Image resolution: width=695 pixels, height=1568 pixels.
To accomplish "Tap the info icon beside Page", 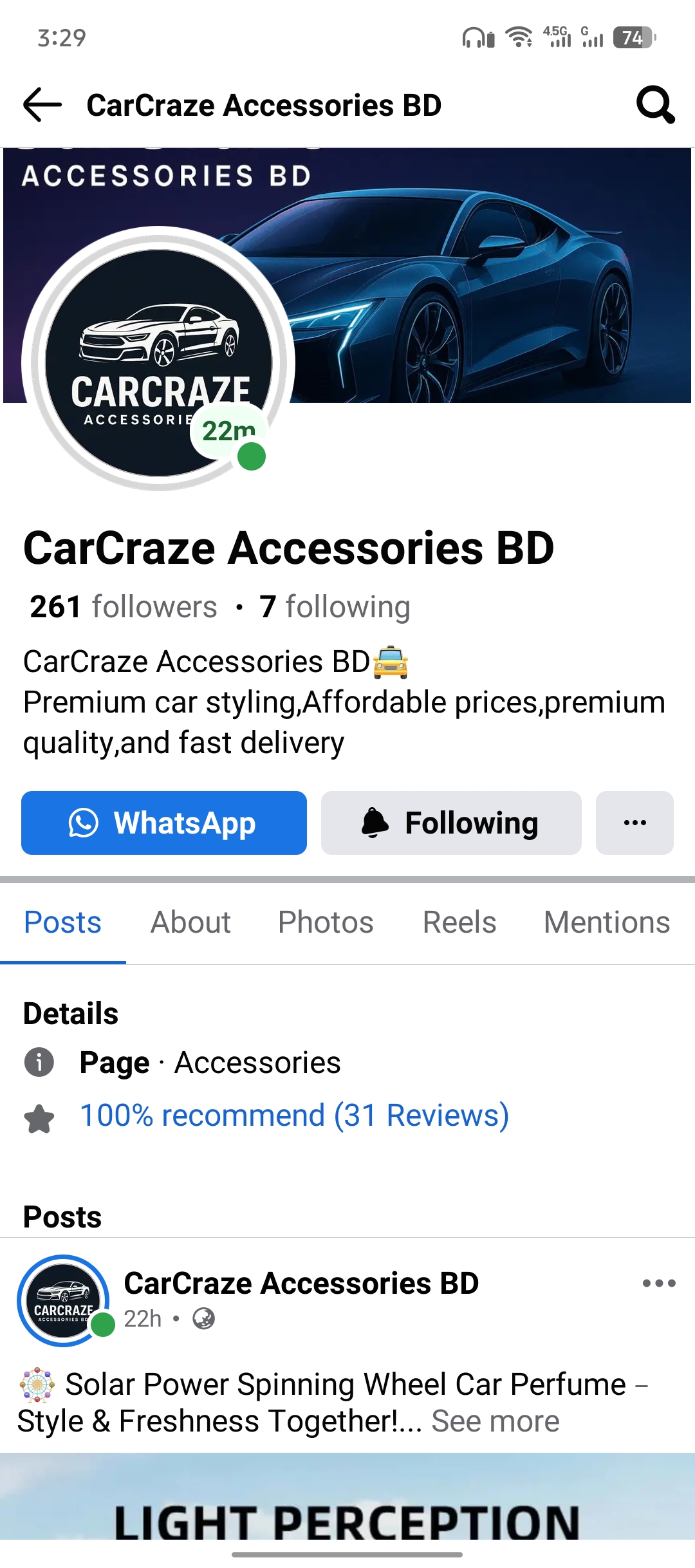I will [x=39, y=1062].
